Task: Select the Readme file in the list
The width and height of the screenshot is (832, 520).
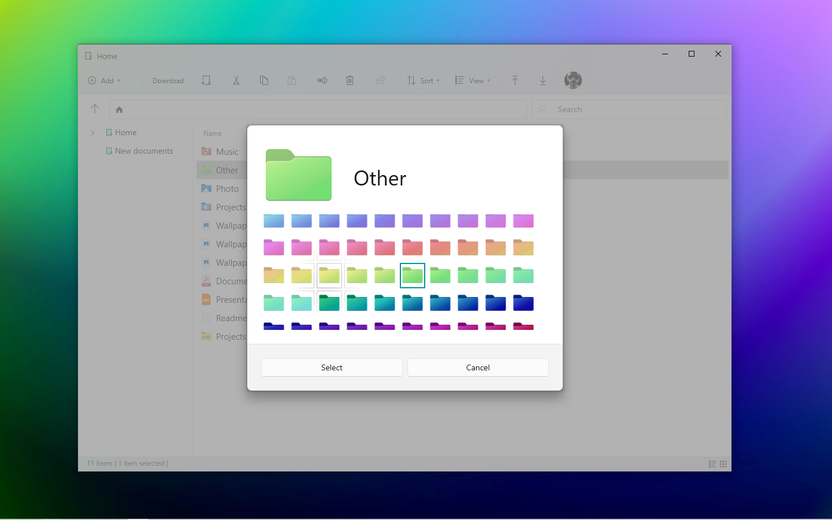Action: click(x=223, y=318)
